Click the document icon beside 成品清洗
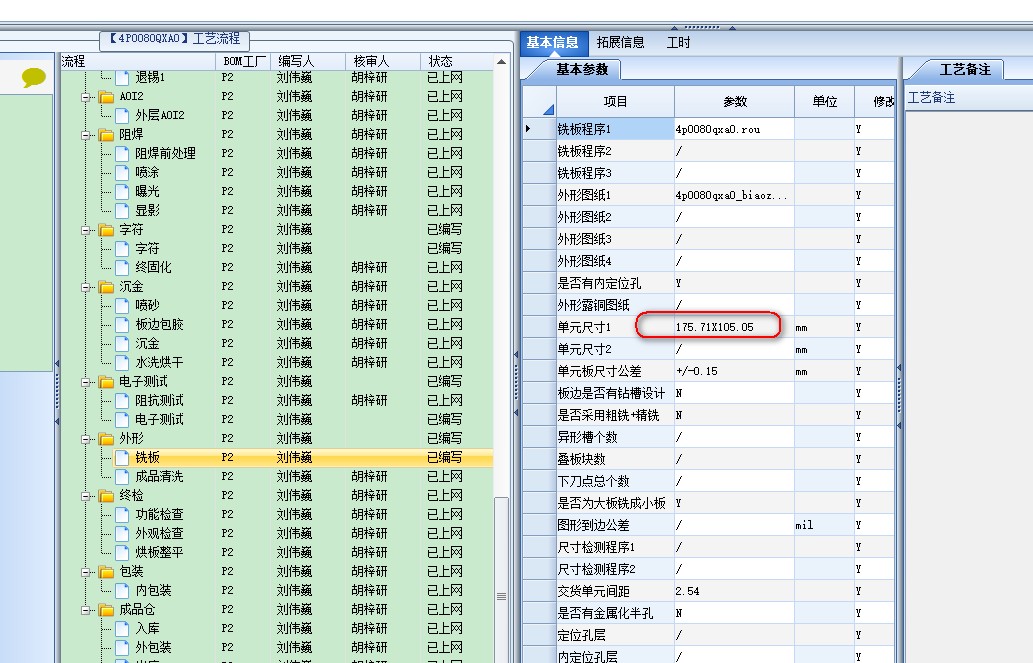The width and height of the screenshot is (1033, 663). click(x=122, y=477)
